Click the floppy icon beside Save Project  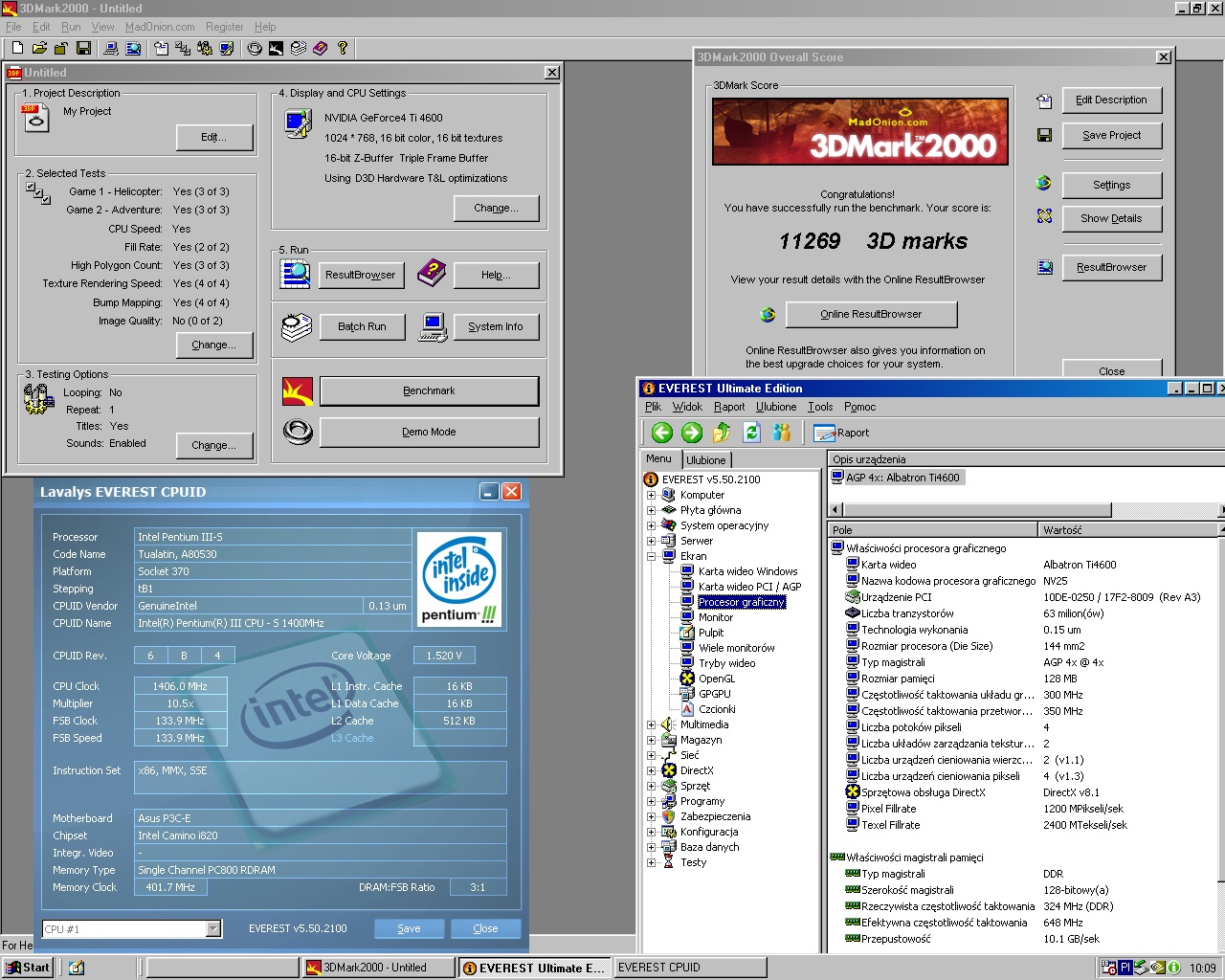click(1044, 135)
